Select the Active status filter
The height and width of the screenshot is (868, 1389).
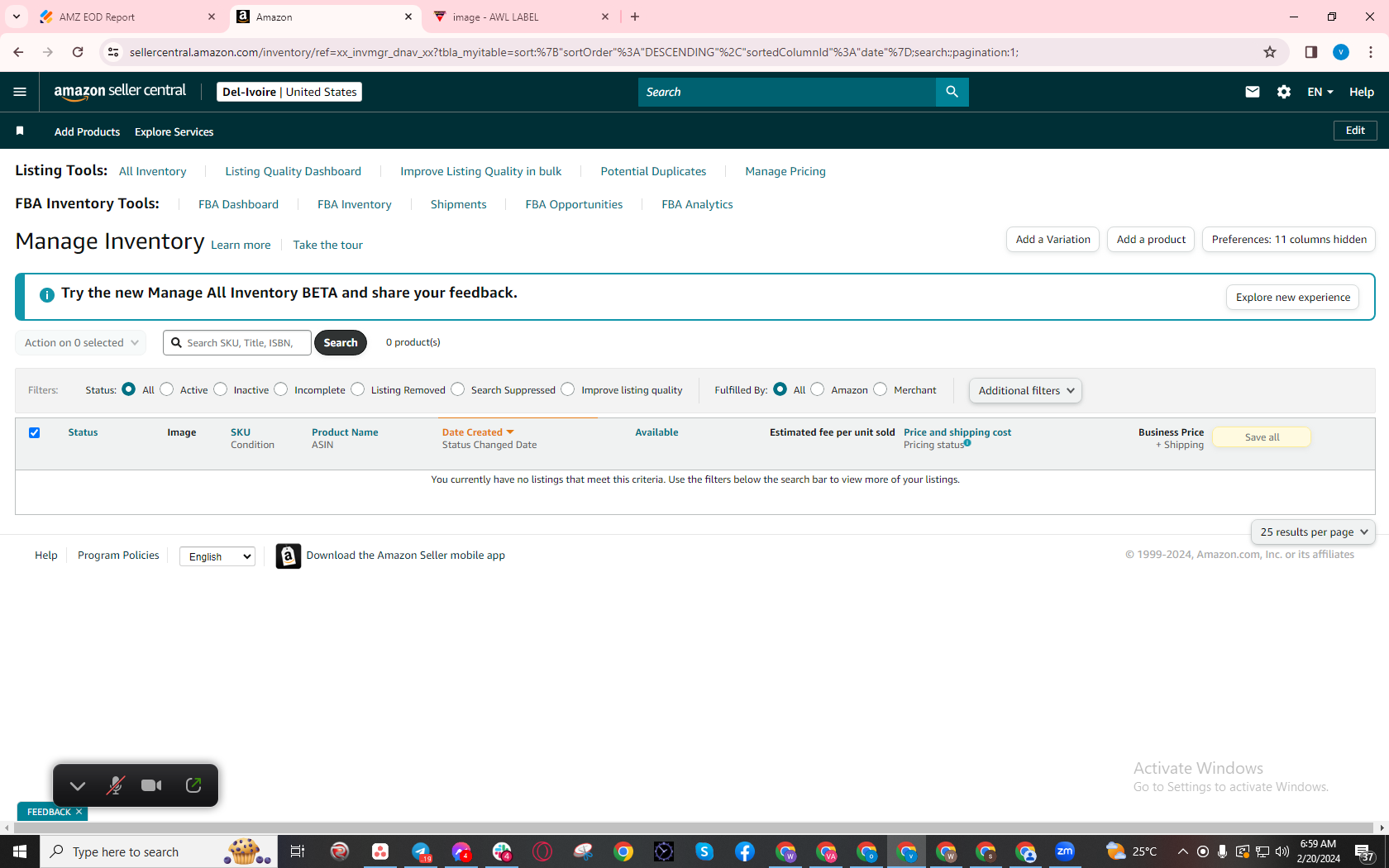(x=167, y=389)
